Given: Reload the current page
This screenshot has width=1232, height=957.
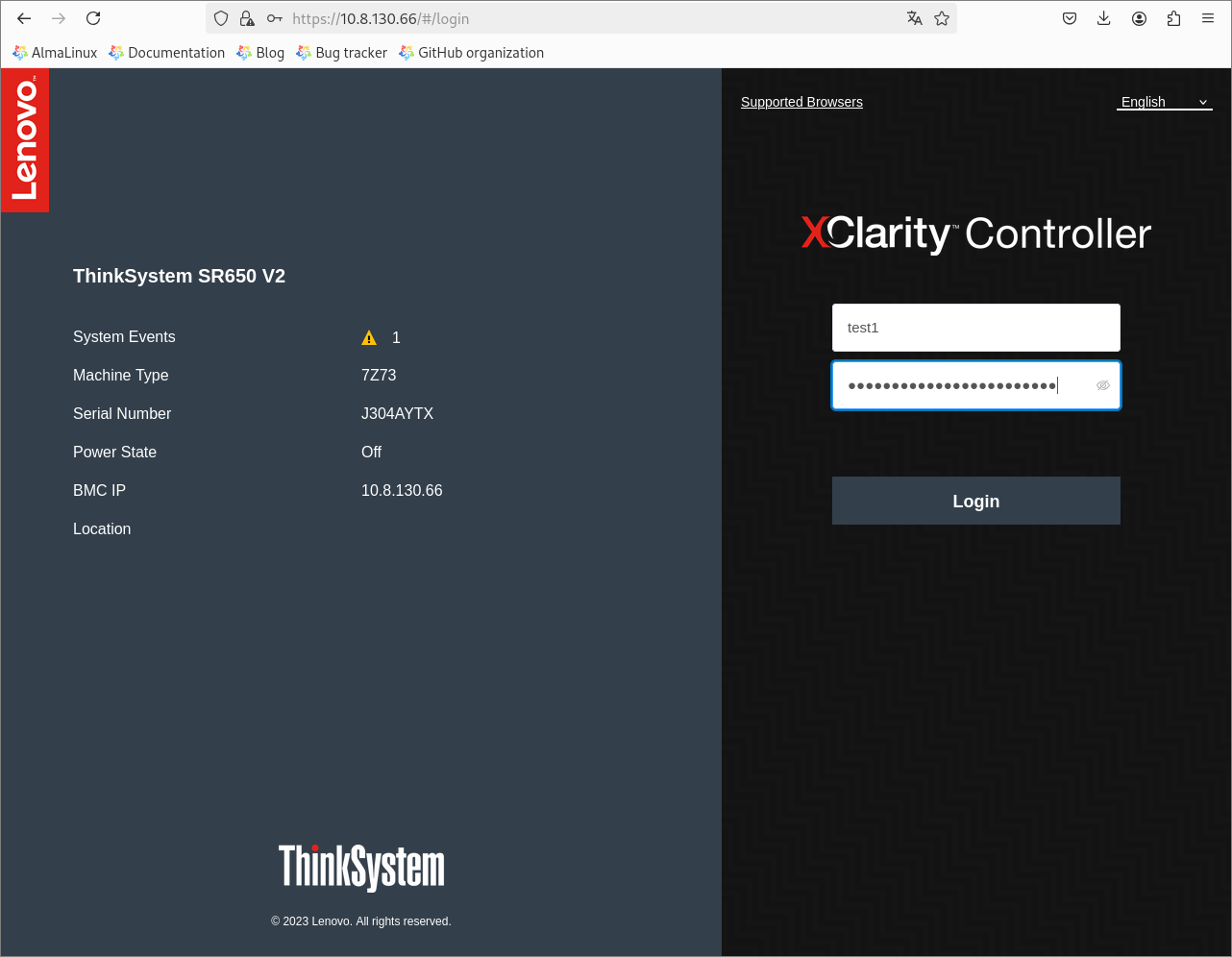Looking at the screenshot, I should coord(93,18).
